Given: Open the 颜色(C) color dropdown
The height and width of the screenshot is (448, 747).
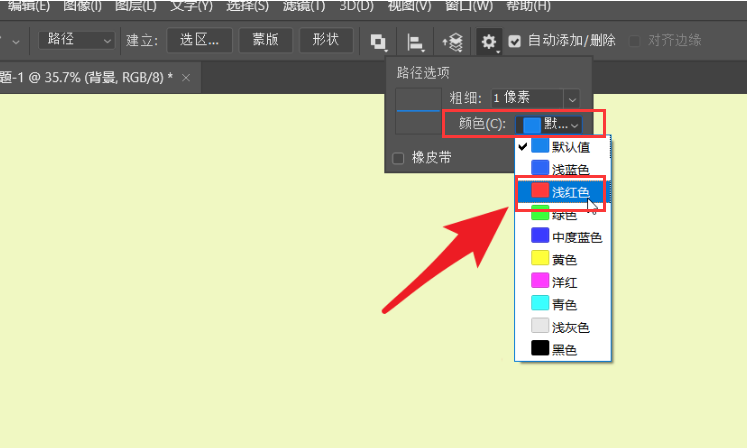Looking at the screenshot, I should 549,125.
